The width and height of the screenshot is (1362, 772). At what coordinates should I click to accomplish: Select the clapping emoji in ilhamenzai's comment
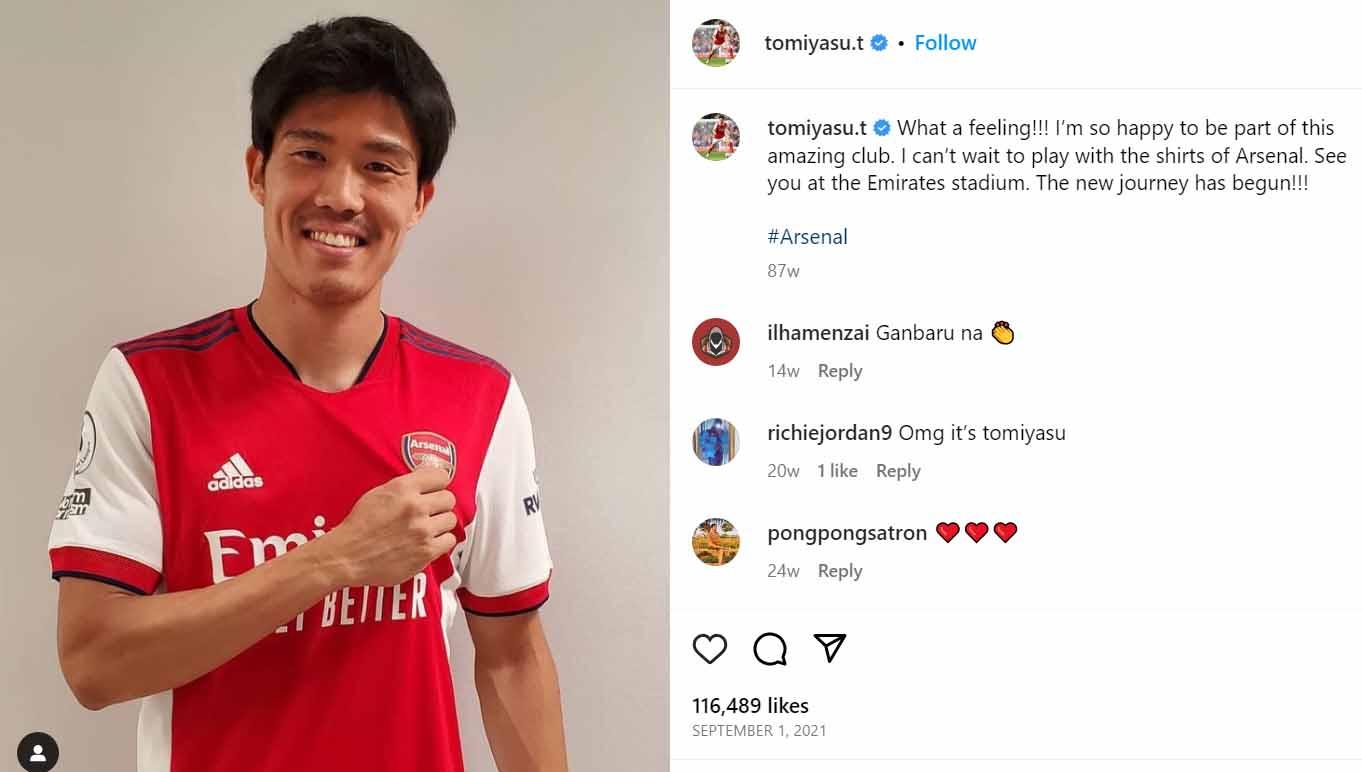point(1003,332)
